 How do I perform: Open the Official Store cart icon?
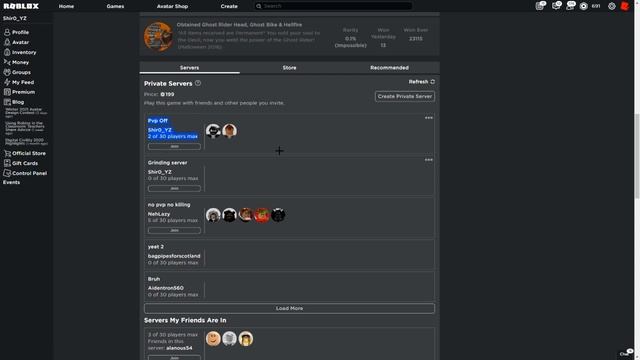(7, 153)
